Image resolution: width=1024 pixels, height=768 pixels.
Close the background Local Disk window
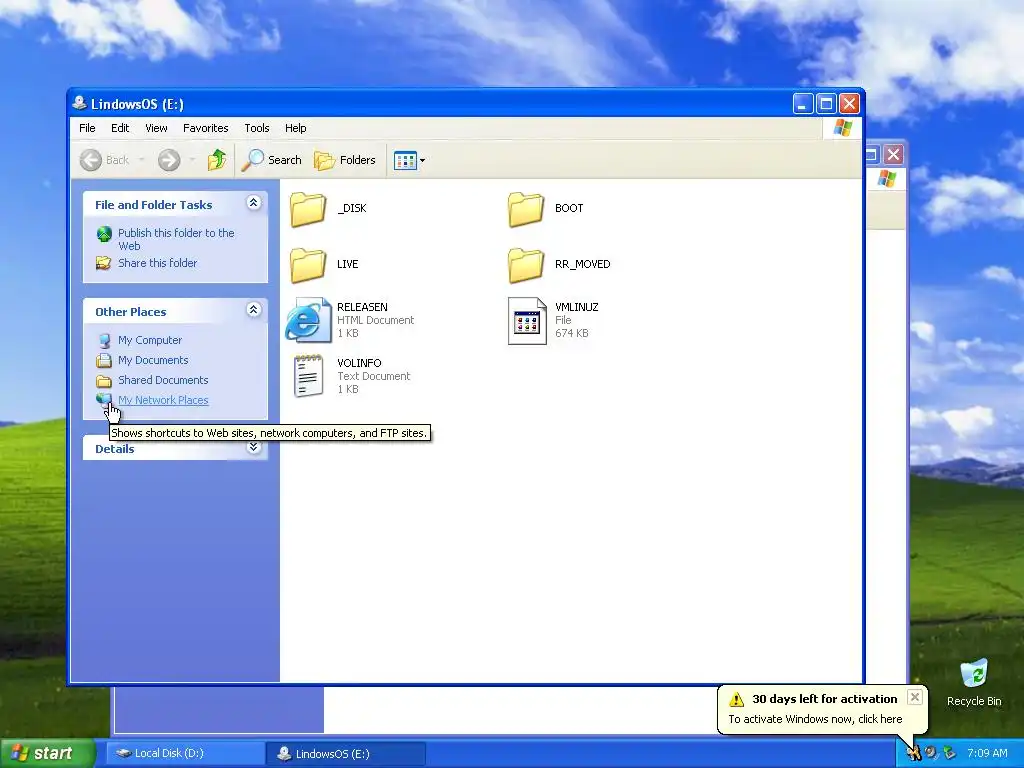[x=893, y=155]
